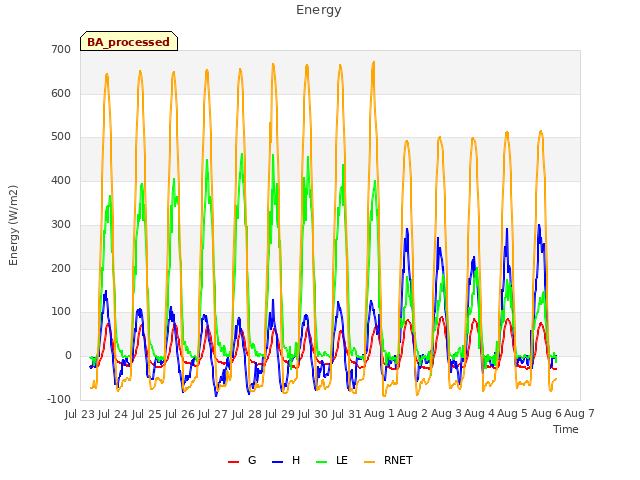The height and width of the screenshot is (480, 640).
Task: Click the Aug 1 x-axis date
Action: pos(379,414)
